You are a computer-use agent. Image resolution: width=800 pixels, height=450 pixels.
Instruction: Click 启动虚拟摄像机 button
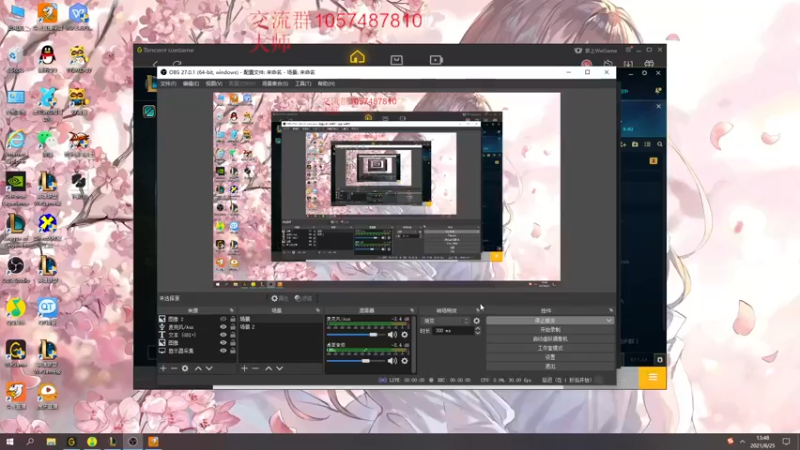point(550,339)
